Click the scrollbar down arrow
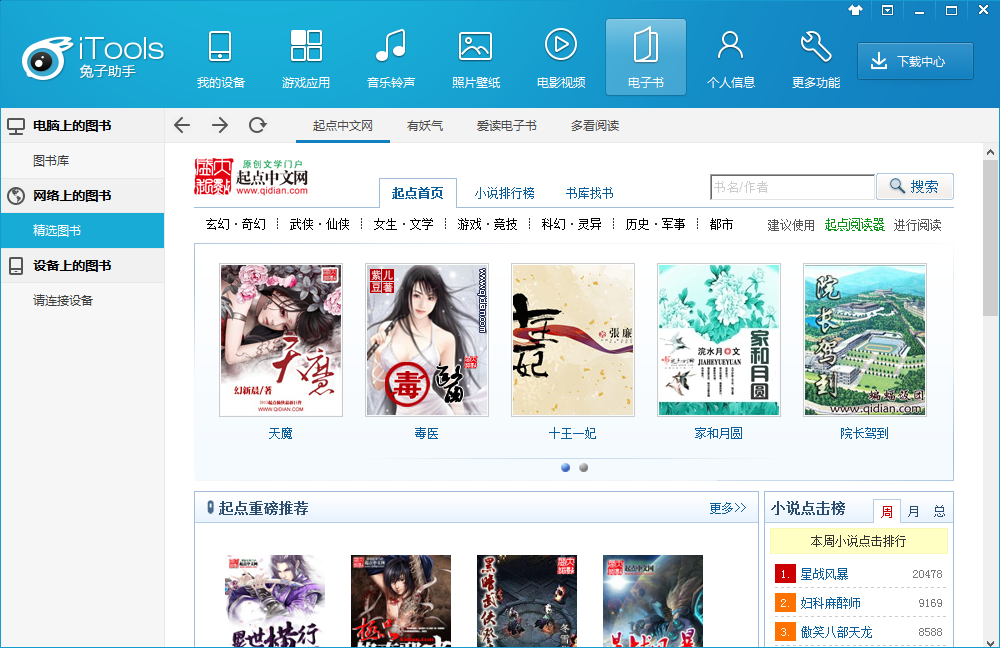Screen dimensions: 1000x648 [x=990, y=642]
